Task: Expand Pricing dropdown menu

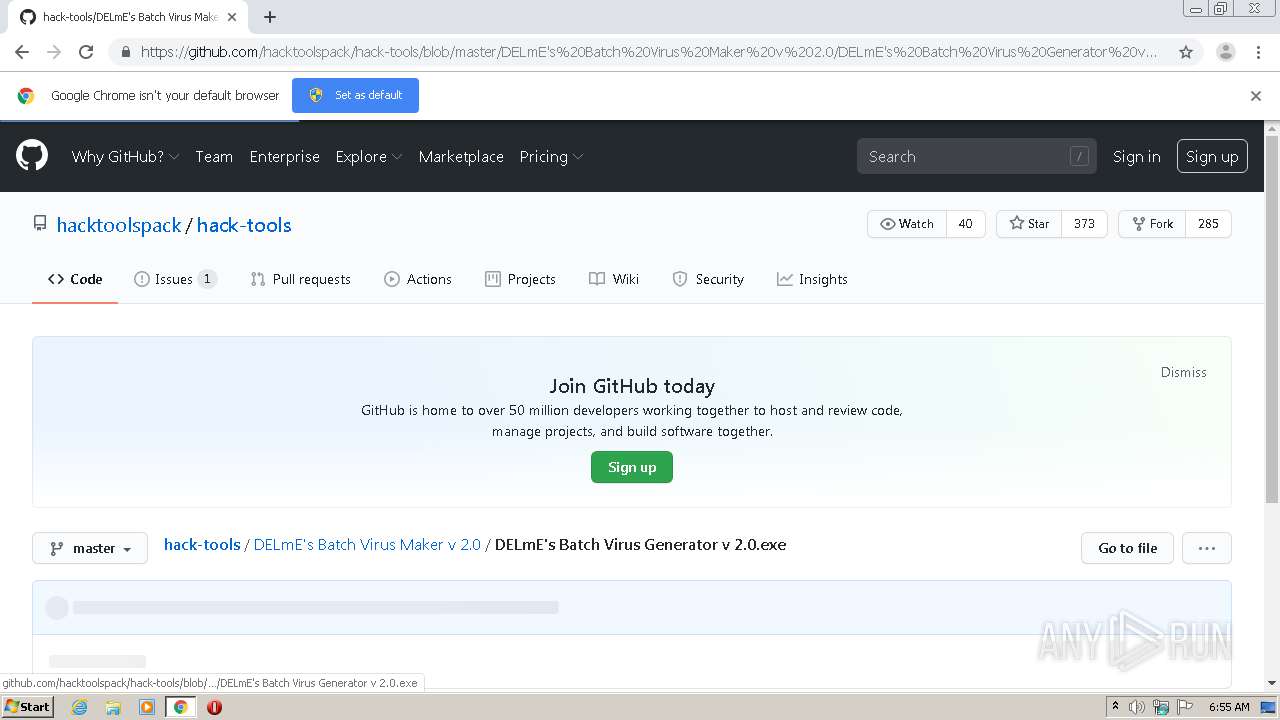Action: tap(551, 156)
